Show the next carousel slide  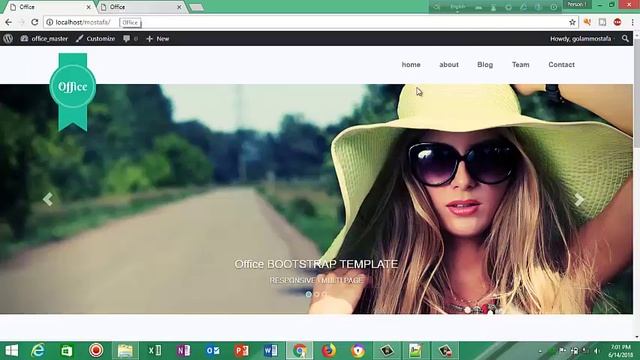point(579,199)
